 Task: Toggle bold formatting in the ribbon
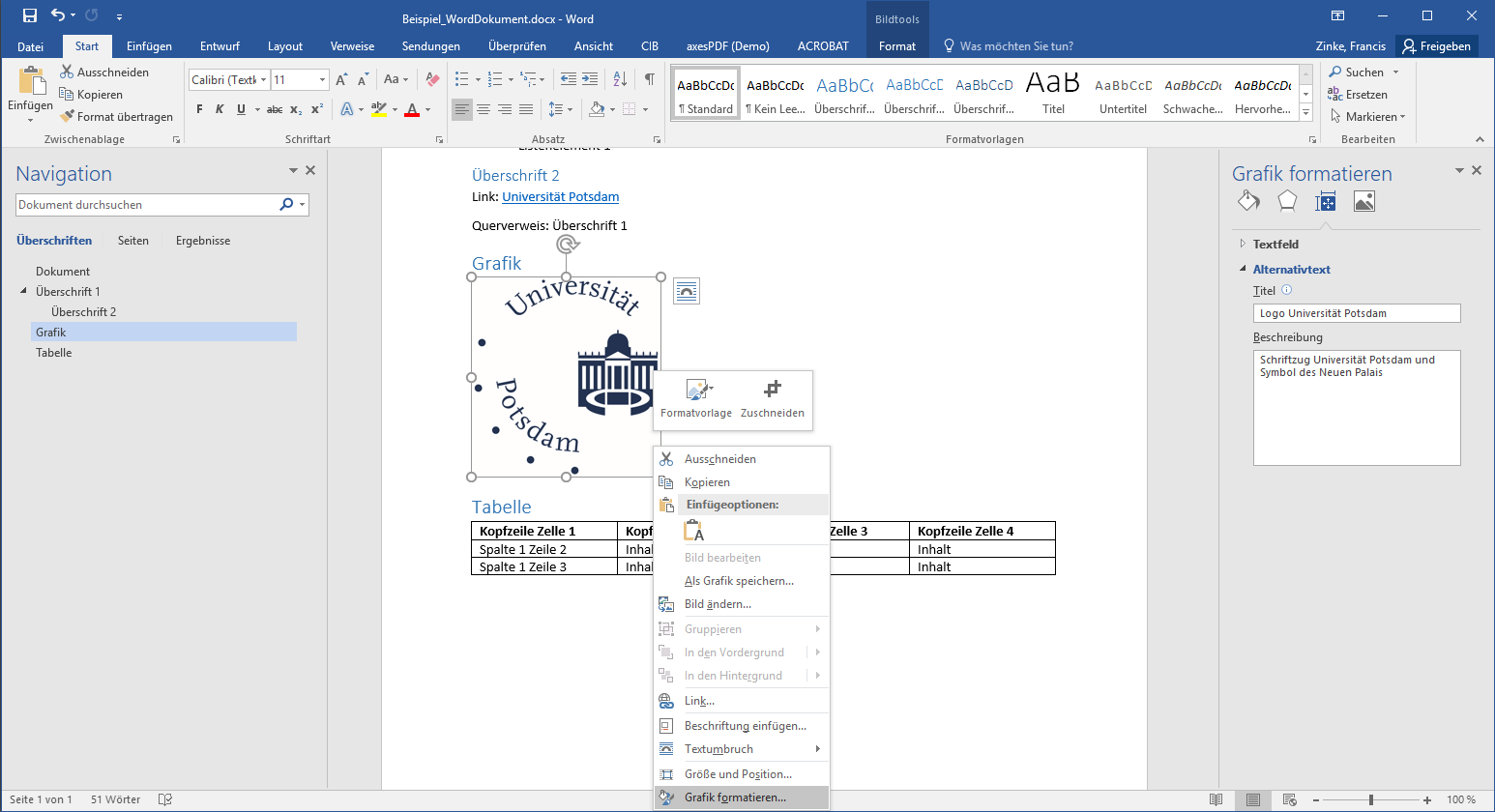(199, 109)
